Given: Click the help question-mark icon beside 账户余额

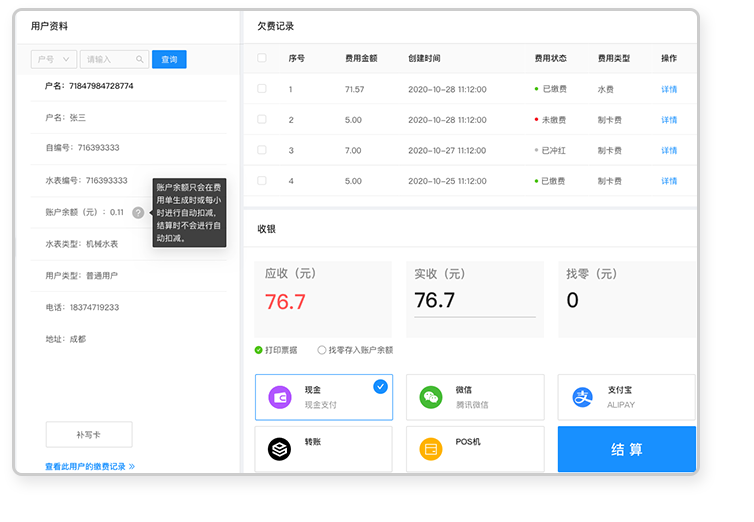Looking at the screenshot, I should click(x=138, y=212).
